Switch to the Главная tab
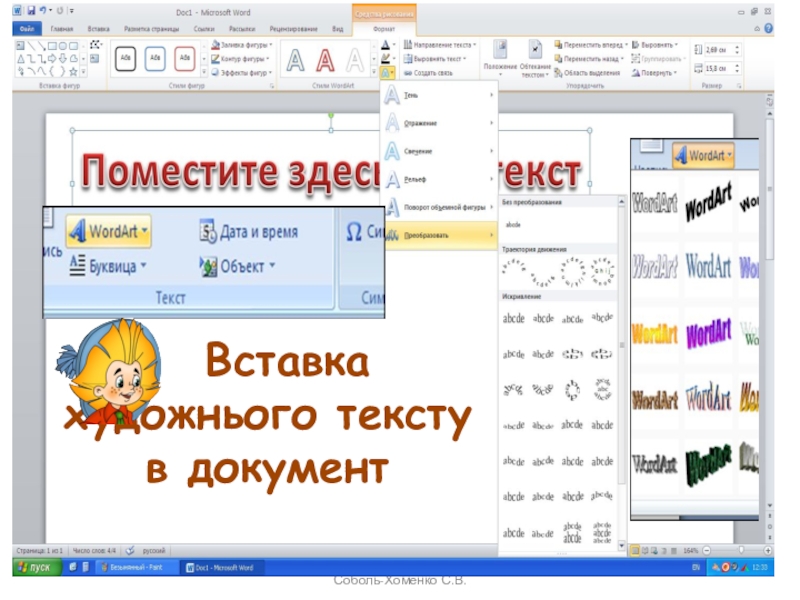The width and height of the screenshot is (800, 600). point(62,29)
